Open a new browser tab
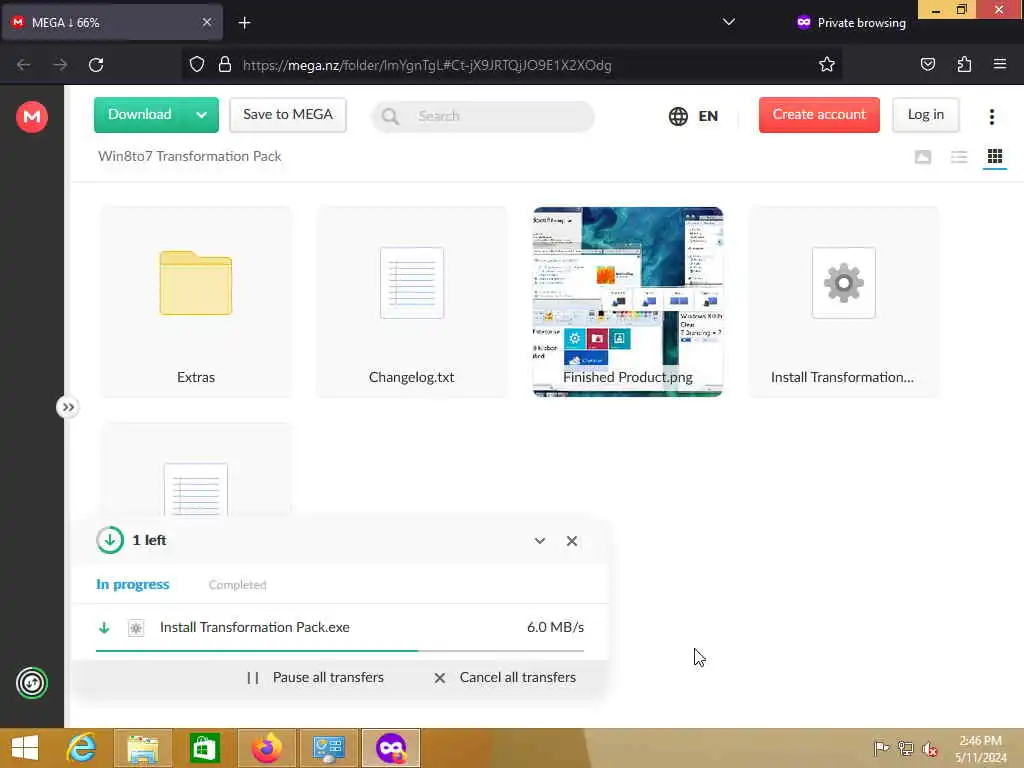 [244, 23]
